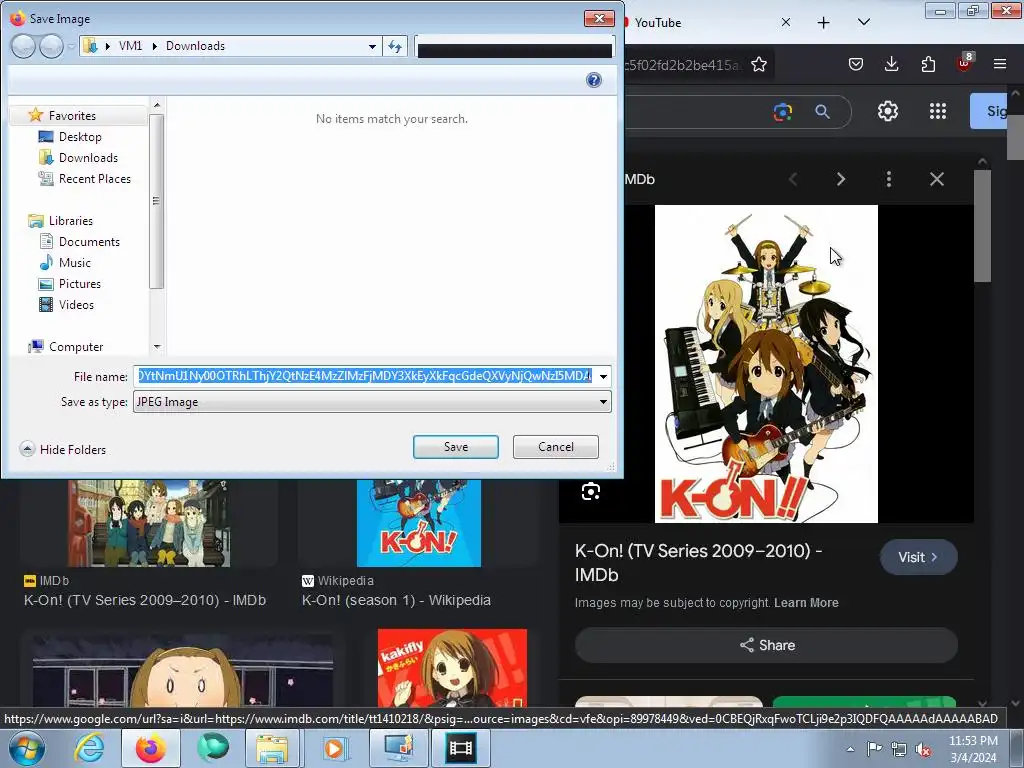Open the Save as type combo box
This screenshot has height=768, width=1024.
pyautogui.click(x=372, y=402)
